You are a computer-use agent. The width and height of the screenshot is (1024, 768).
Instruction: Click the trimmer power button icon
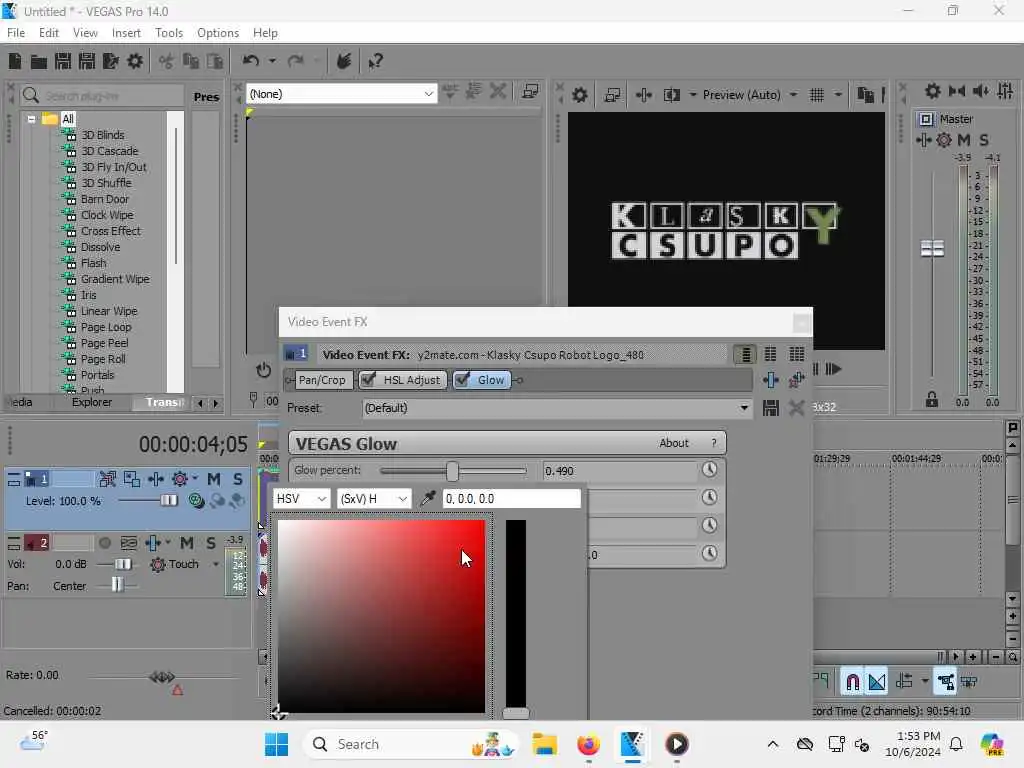click(x=263, y=370)
